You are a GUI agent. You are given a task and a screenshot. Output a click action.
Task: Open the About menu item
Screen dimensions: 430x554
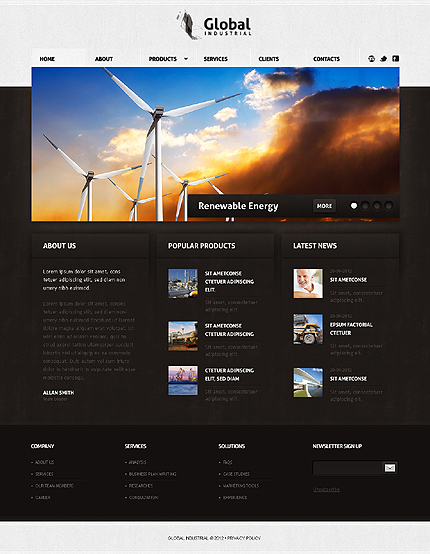(104, 59)
